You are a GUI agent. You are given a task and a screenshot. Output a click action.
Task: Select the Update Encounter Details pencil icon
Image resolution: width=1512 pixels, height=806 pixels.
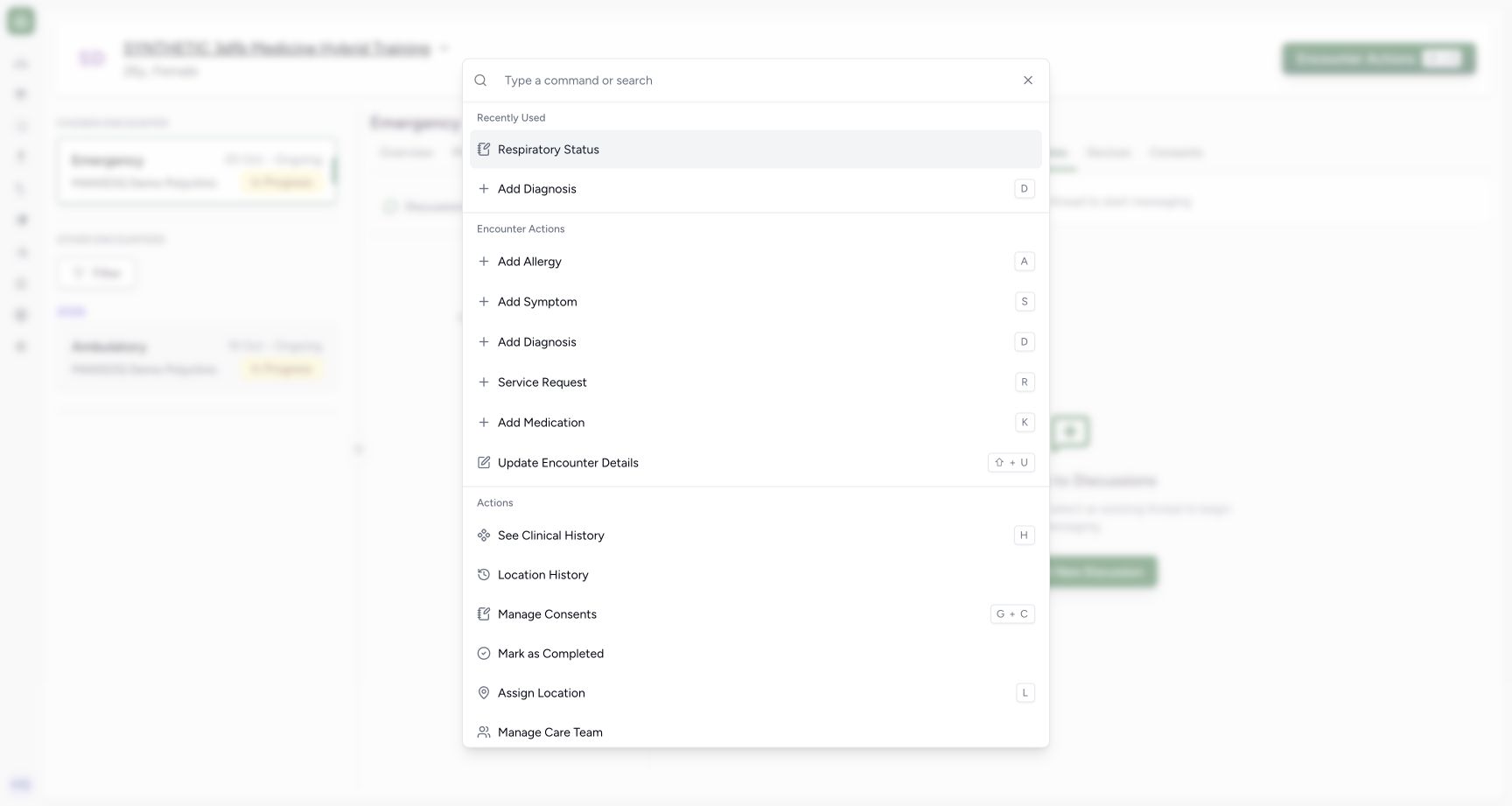coord(484,463)
